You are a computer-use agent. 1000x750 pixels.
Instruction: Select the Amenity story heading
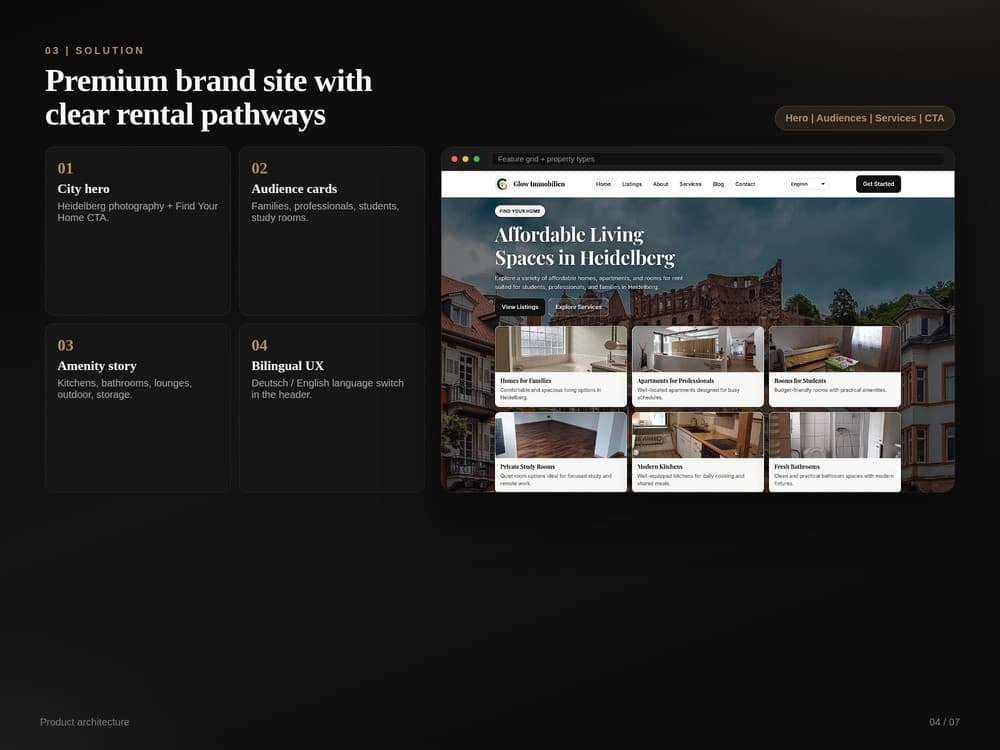97,365
